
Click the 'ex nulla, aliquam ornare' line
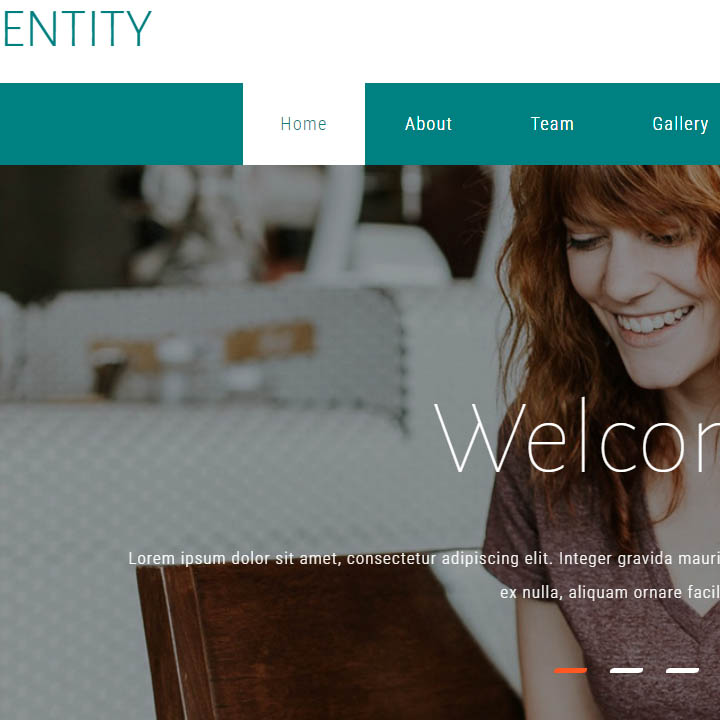pos(610,592)
